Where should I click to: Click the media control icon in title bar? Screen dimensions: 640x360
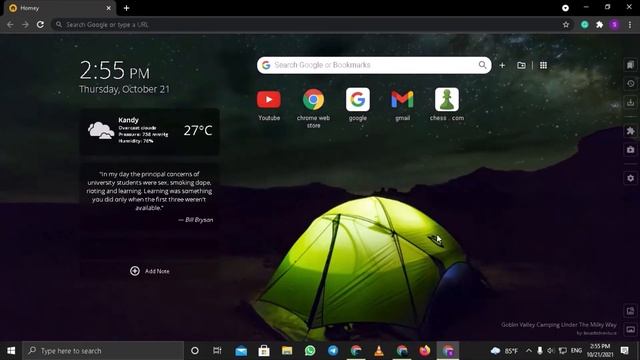point(565,8)
